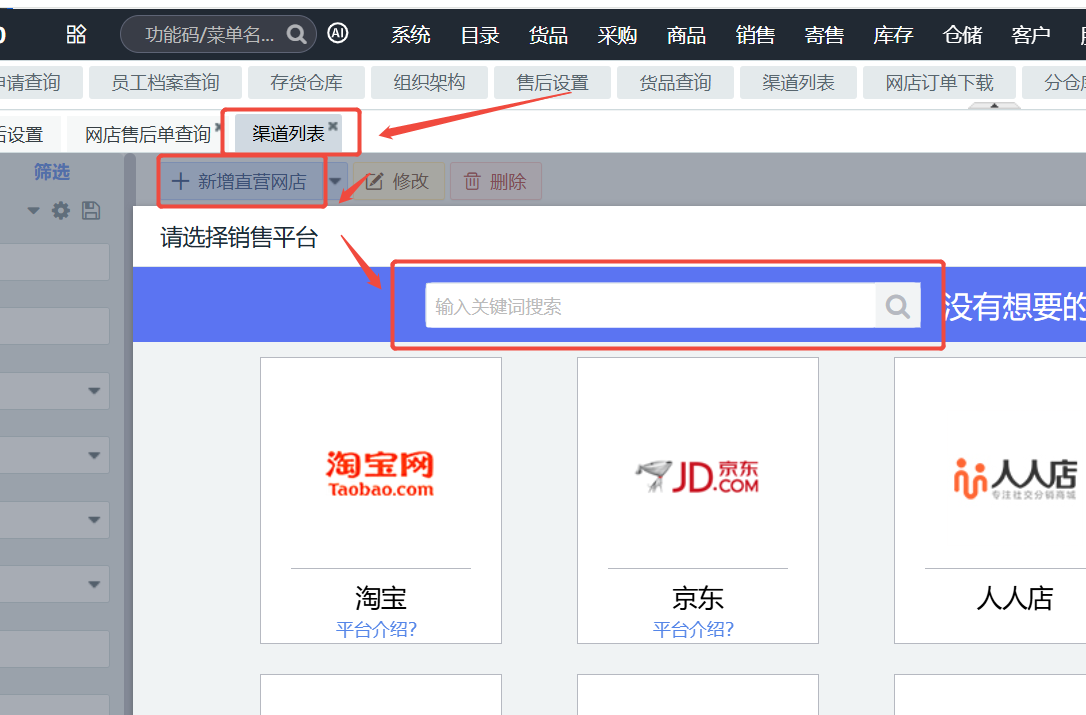
Task: Close the 渠道列表 tab
Action: [333, 126]
